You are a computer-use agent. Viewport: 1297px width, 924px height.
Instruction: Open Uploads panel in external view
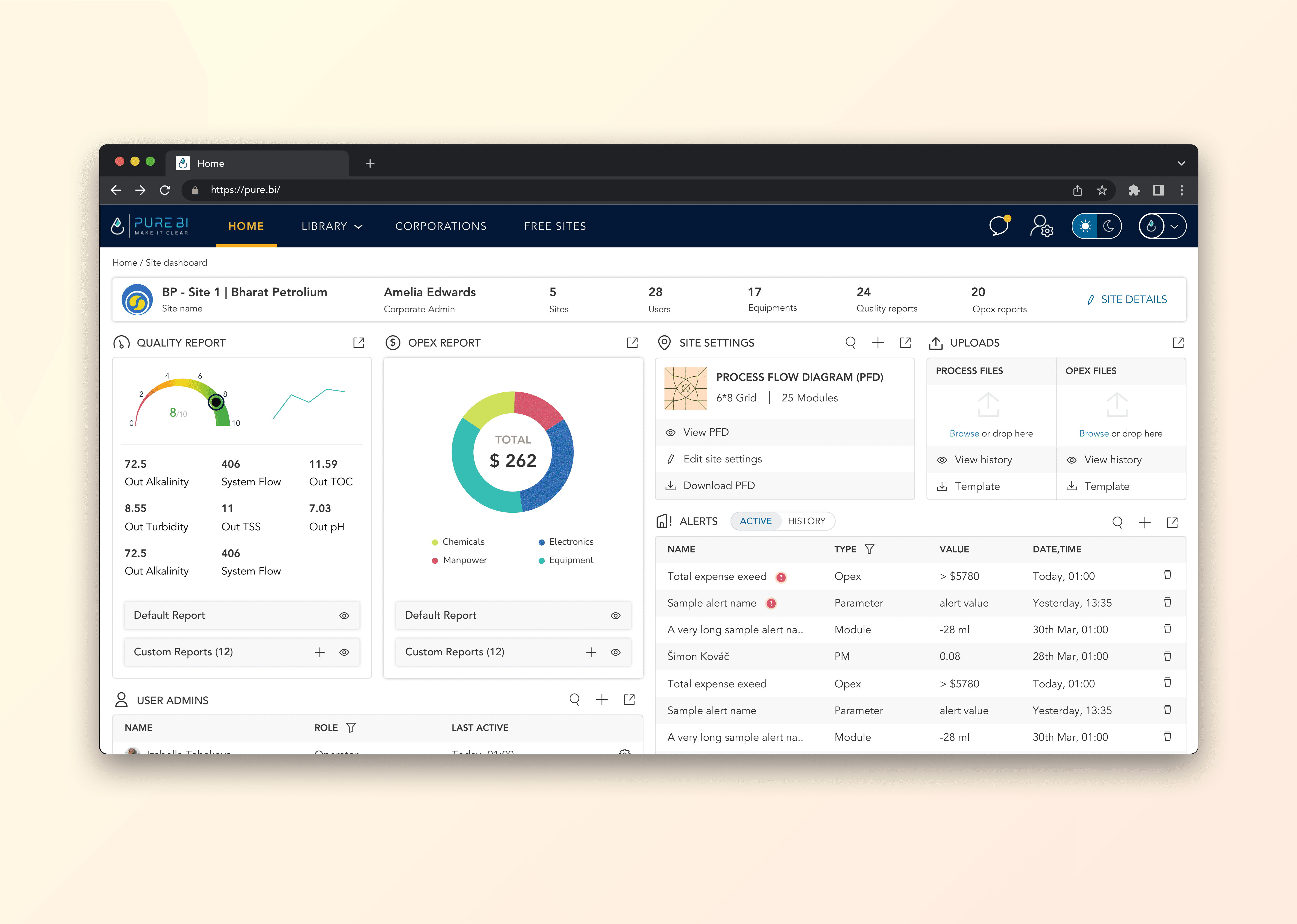(1178, 343)
